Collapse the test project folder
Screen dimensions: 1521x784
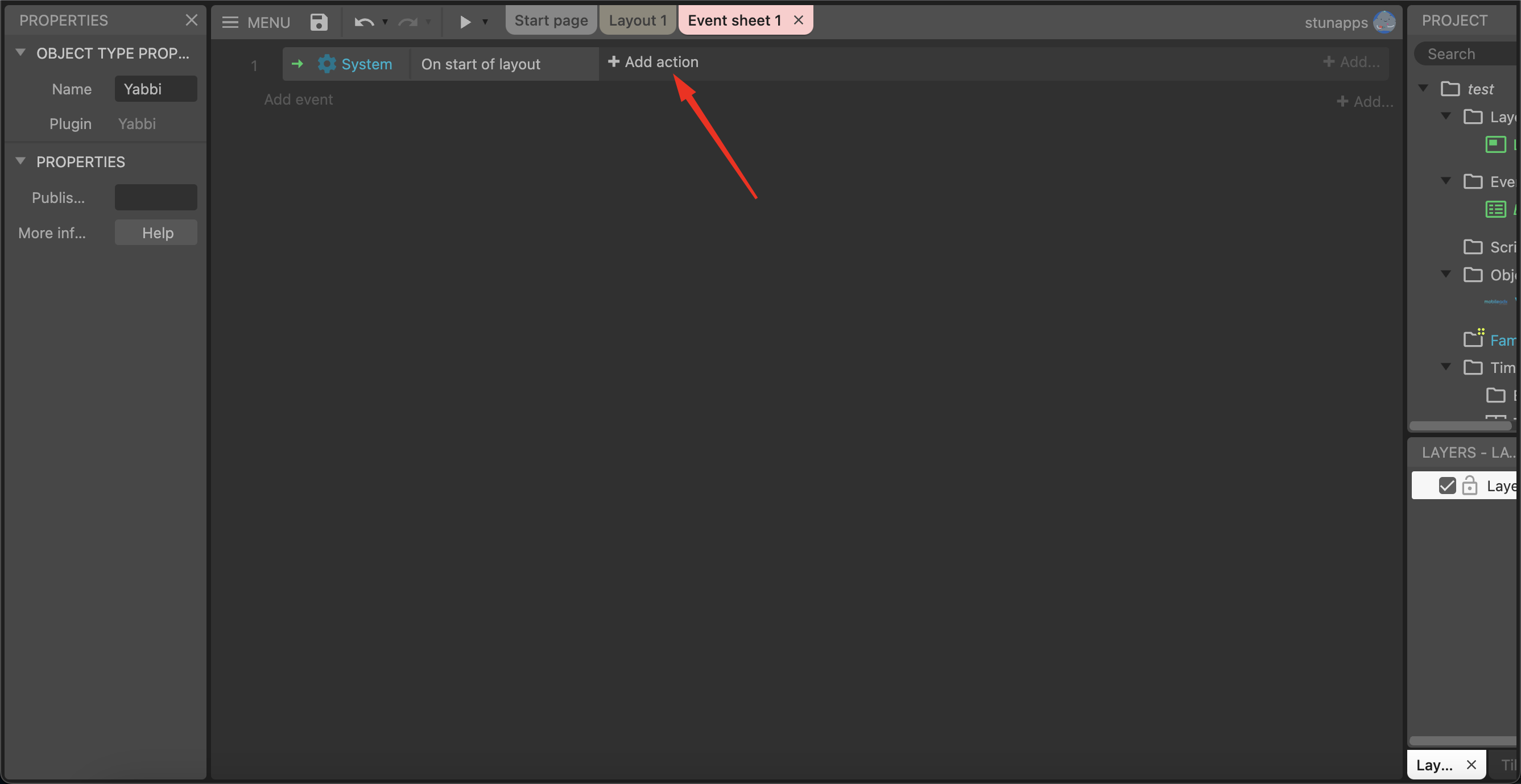pyautogui.click(x=1423, y=88)
